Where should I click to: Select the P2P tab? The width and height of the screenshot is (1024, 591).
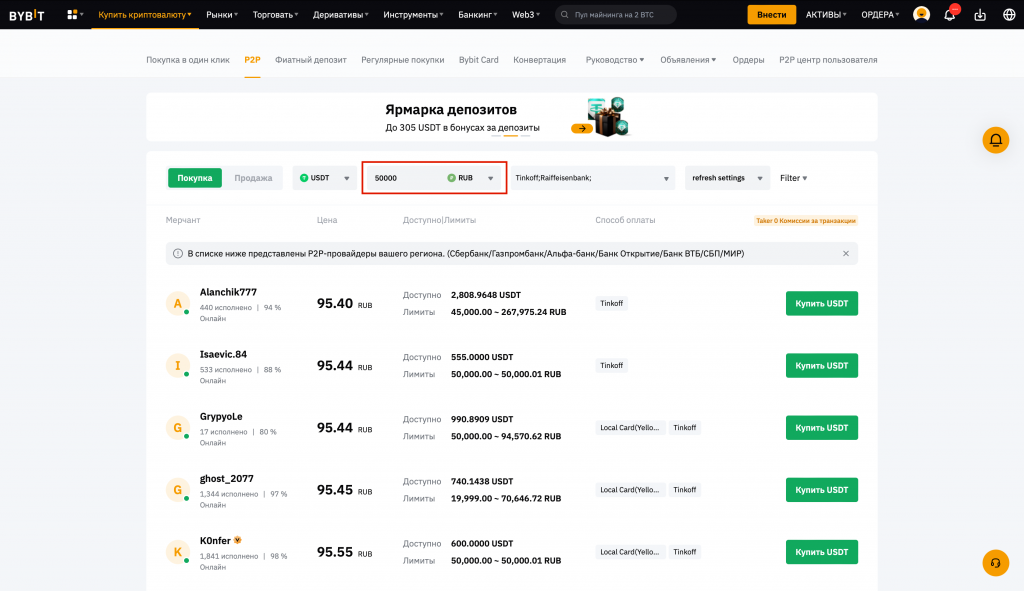pos(252,59)
